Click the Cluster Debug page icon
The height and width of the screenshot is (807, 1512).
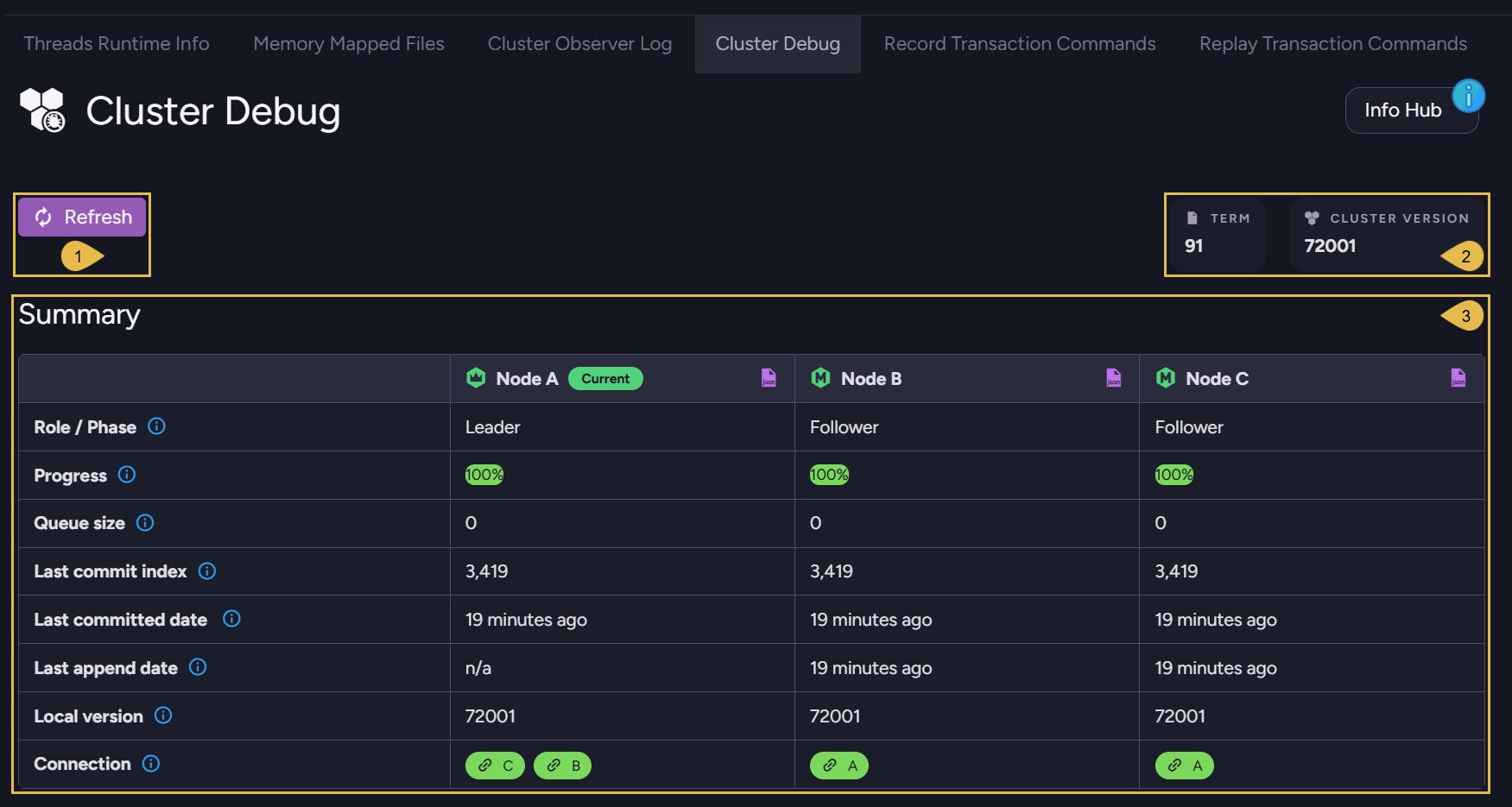point(43,110)
